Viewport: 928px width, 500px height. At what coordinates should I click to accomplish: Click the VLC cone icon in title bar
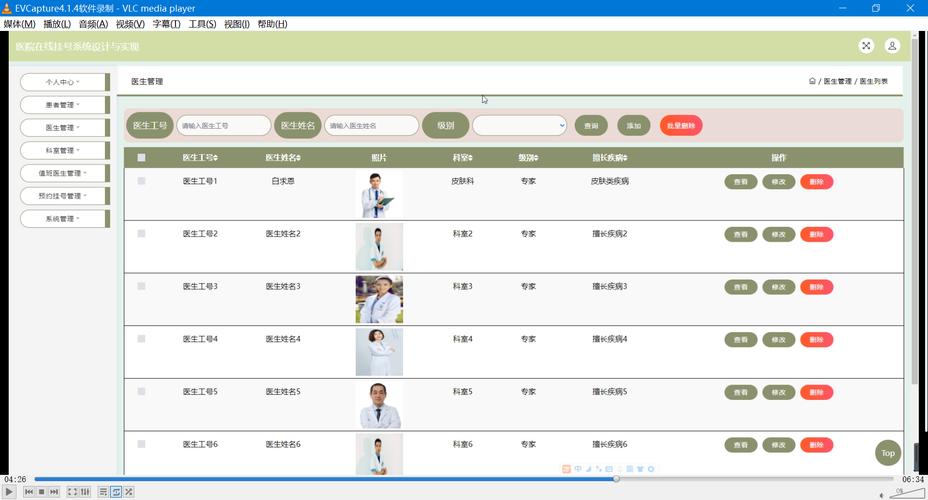click(7, 8)
